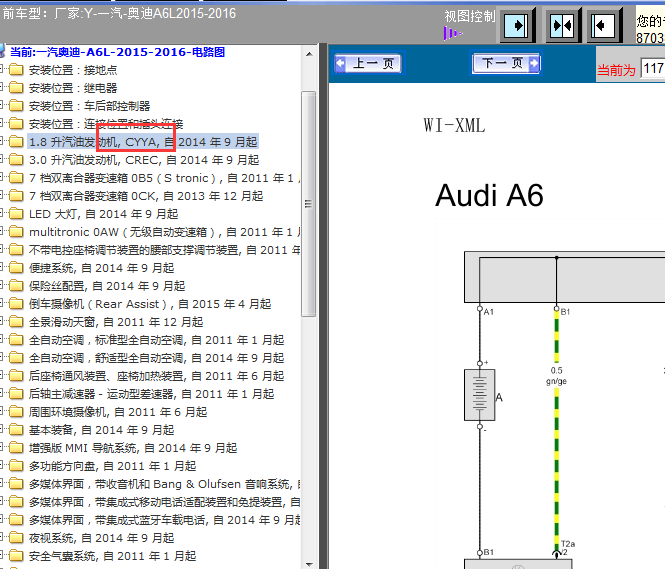Click the purple audio indicator icon
This screenshot has width=665, height=569.
pos(453,33)
